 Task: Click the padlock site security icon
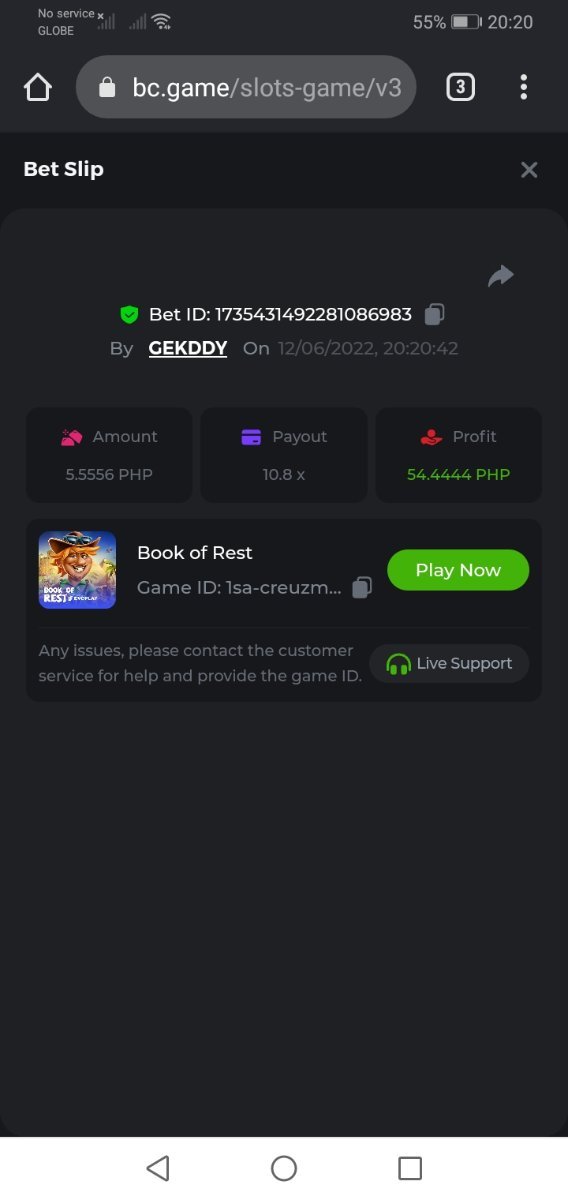(x=108, y=88)
